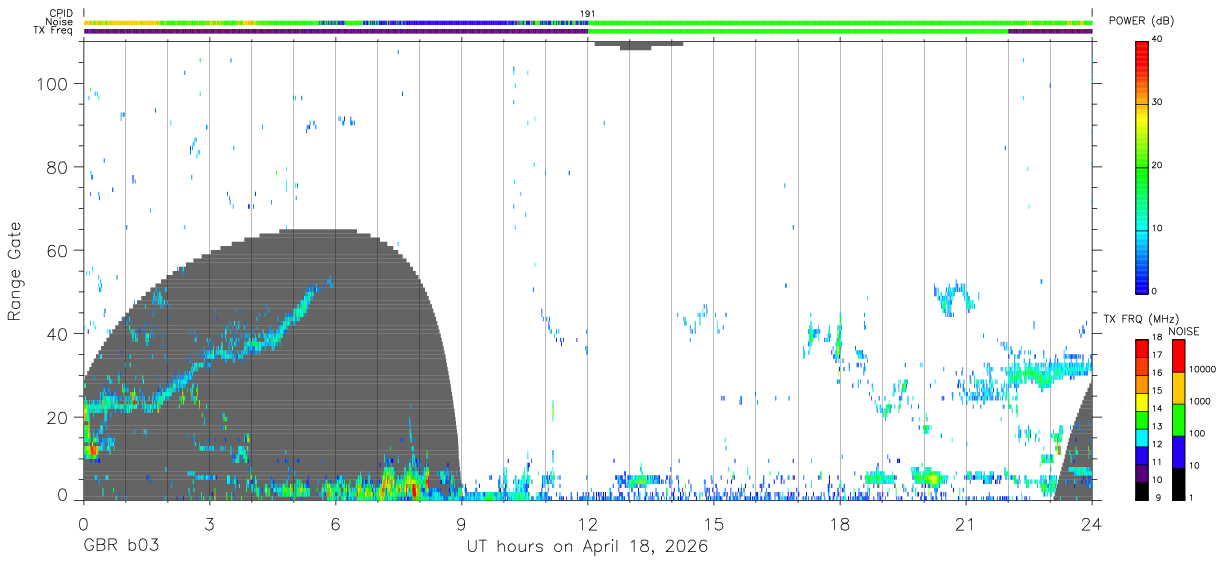This screenshot has height=567, width=1228.
Task: Click the TX frequency scale value '18'
Action: (1157, 338)
